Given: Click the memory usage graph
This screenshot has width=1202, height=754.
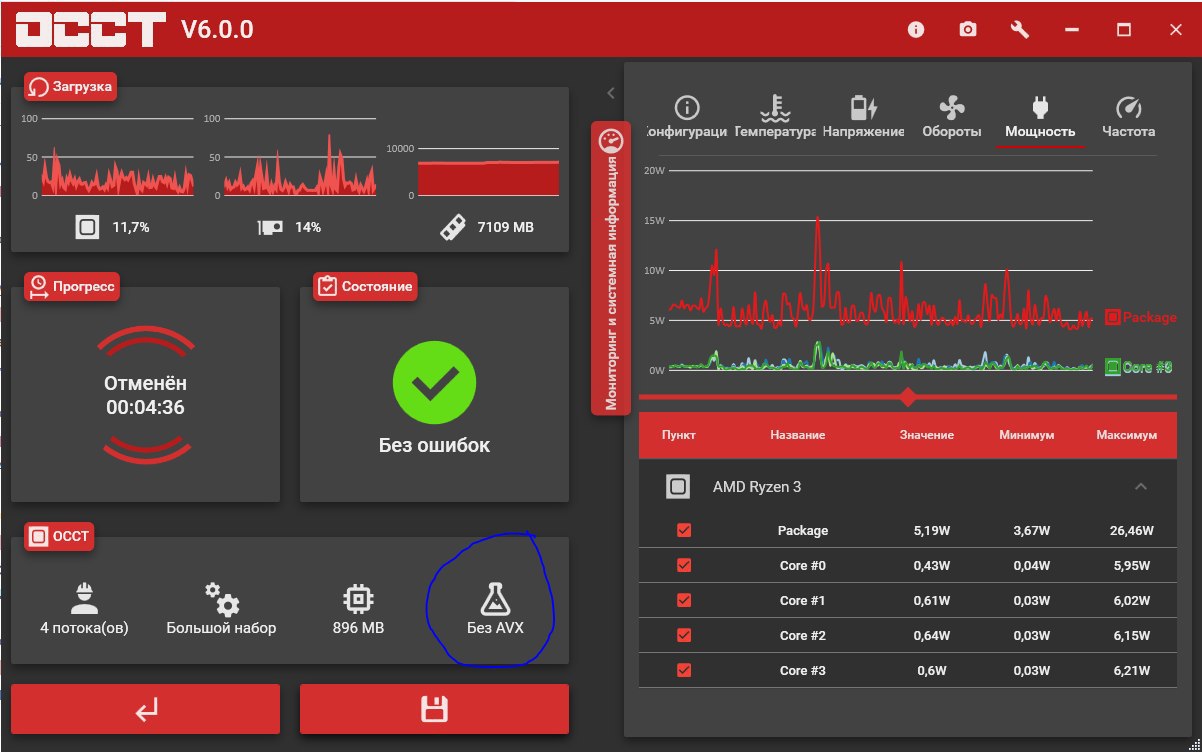Looking at the screenshot, I should [x=488, y=171].
